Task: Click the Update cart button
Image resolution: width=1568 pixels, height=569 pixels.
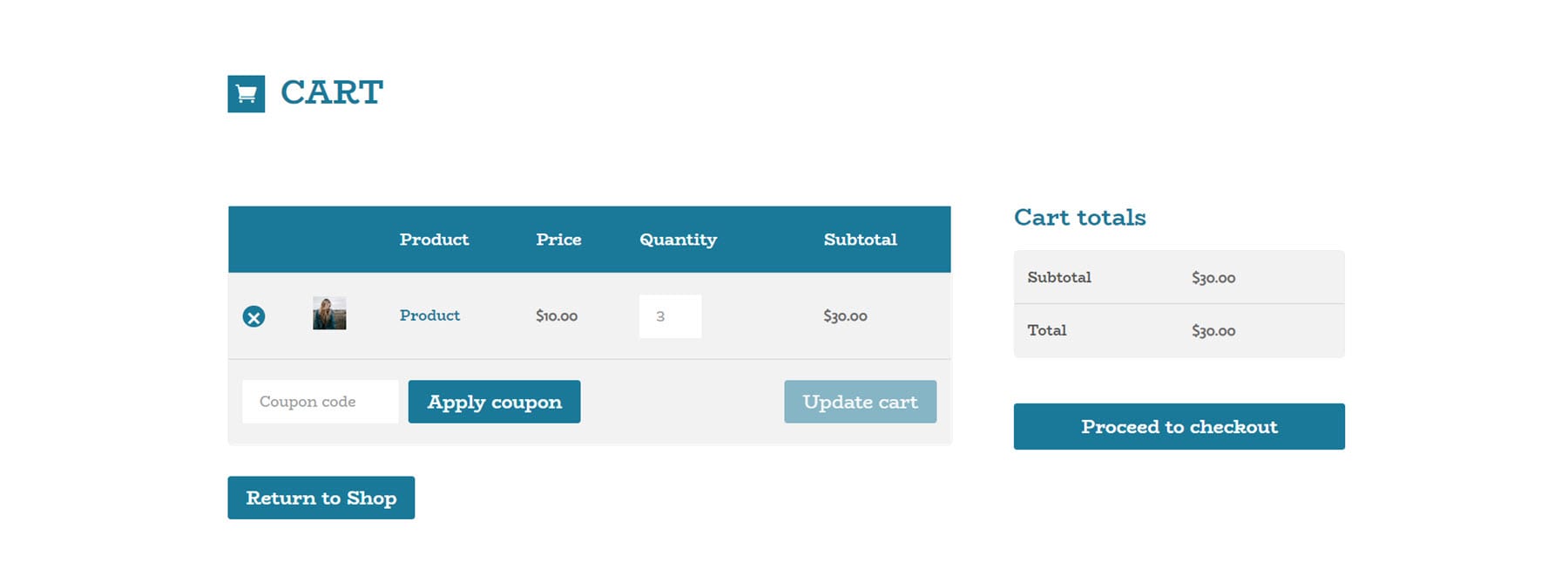Action: (x=860, y=402)
